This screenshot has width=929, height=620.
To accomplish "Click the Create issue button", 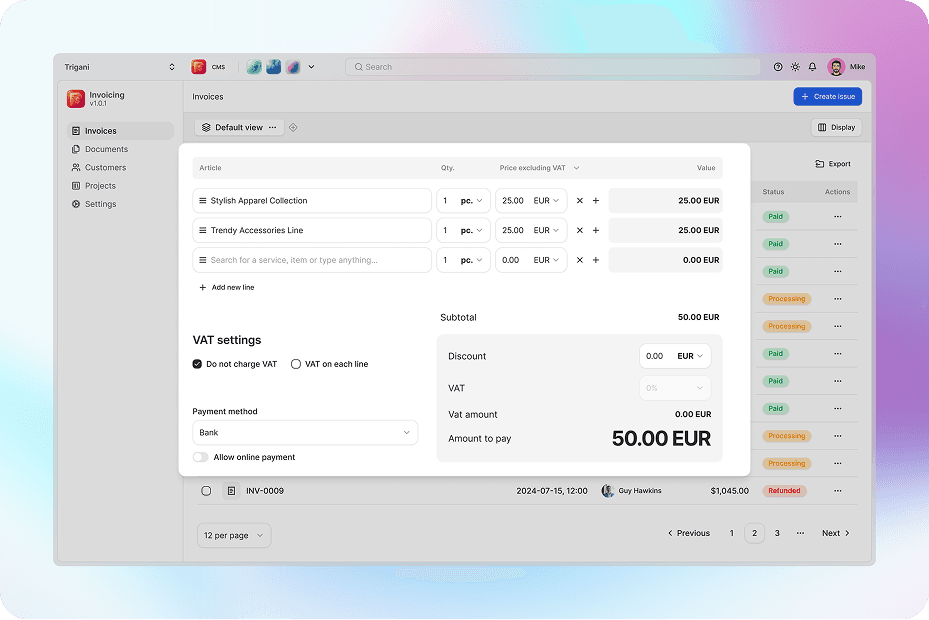I will pyautogui.click(x=827, y=97).
